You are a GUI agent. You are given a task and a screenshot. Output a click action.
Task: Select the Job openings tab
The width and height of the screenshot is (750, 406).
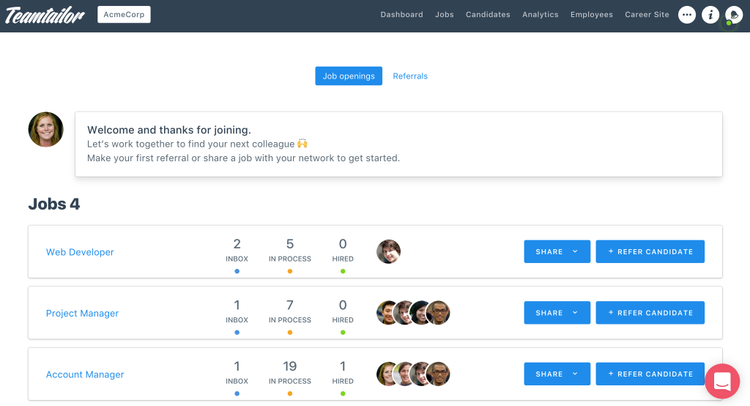tap(348, 76)
